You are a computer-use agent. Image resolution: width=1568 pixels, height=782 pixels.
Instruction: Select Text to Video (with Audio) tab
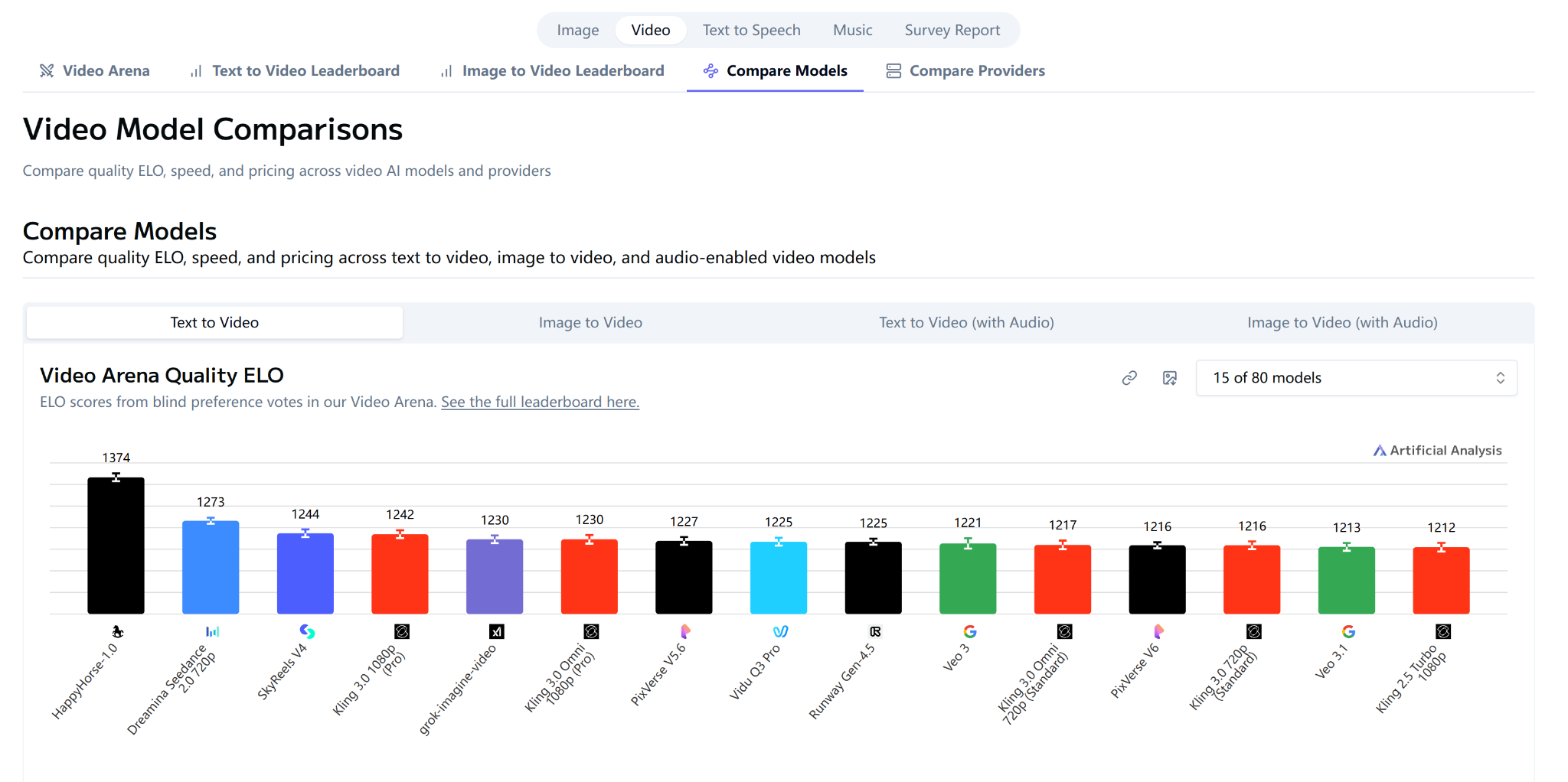click(966, 323)
